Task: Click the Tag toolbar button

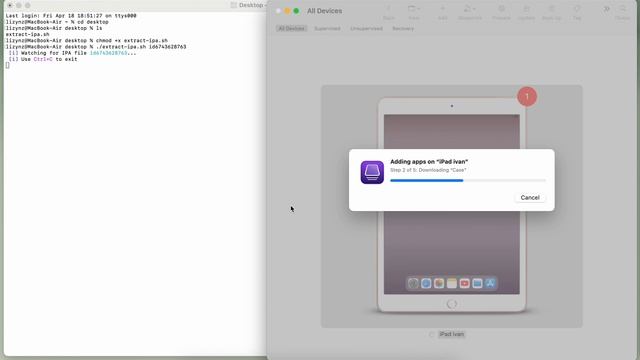Action: [x=577, y=12]
